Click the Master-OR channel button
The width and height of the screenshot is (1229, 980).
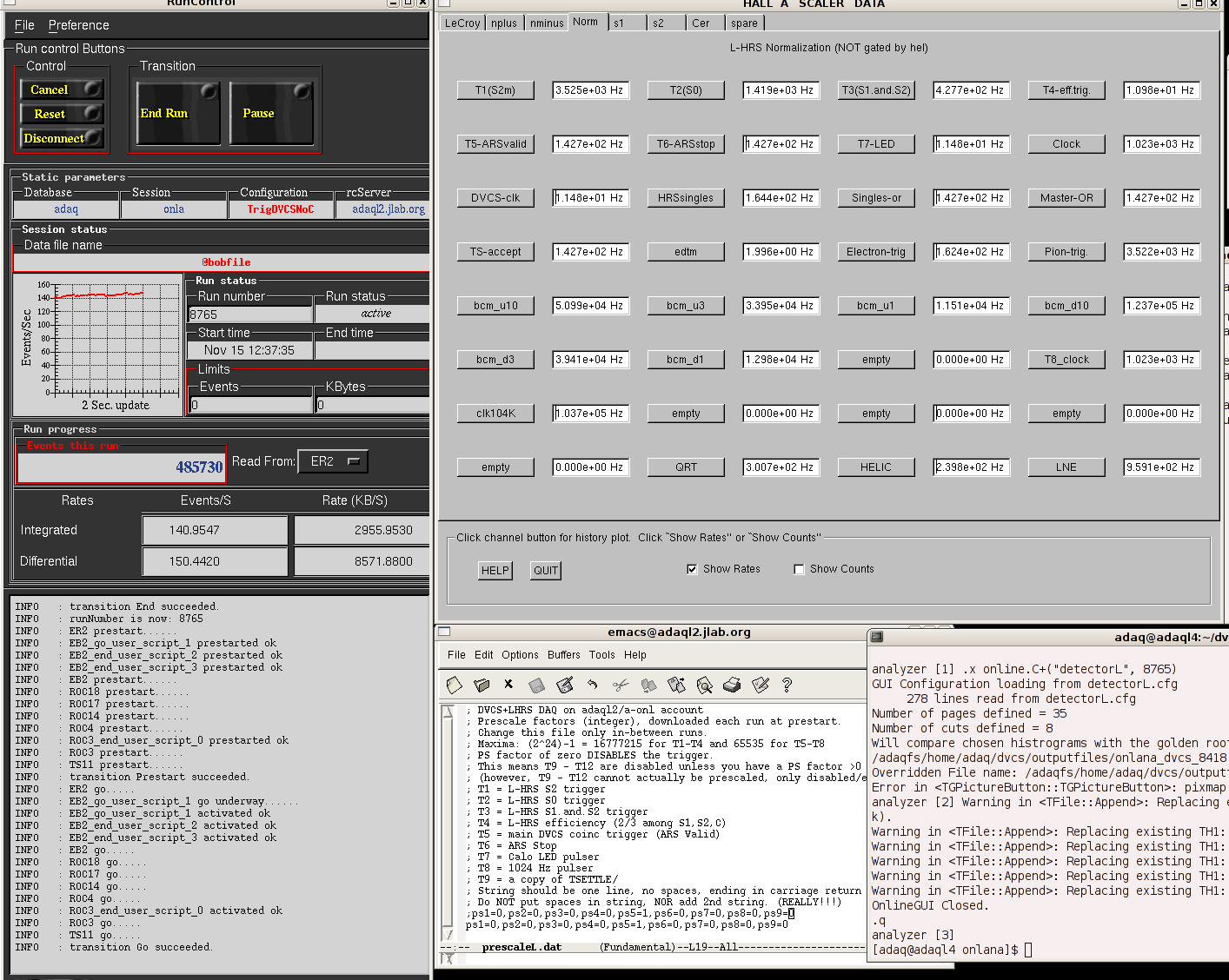pos(1066,198)
